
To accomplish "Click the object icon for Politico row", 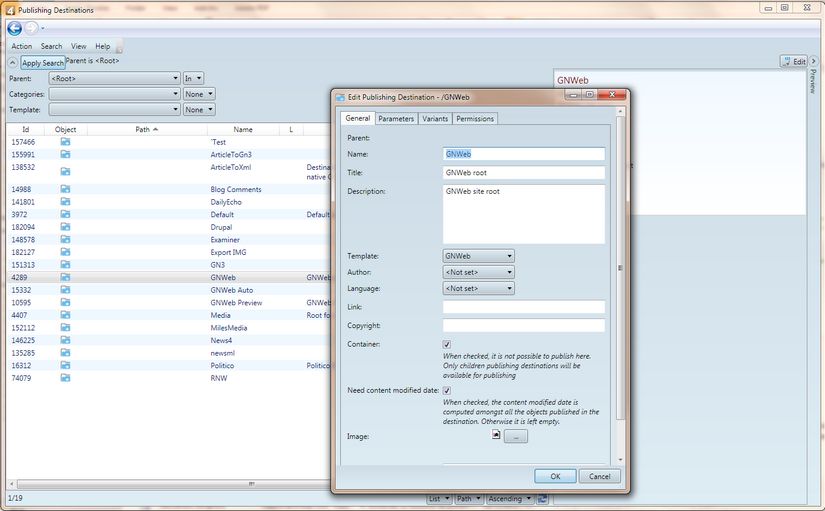I will [65, 365].
